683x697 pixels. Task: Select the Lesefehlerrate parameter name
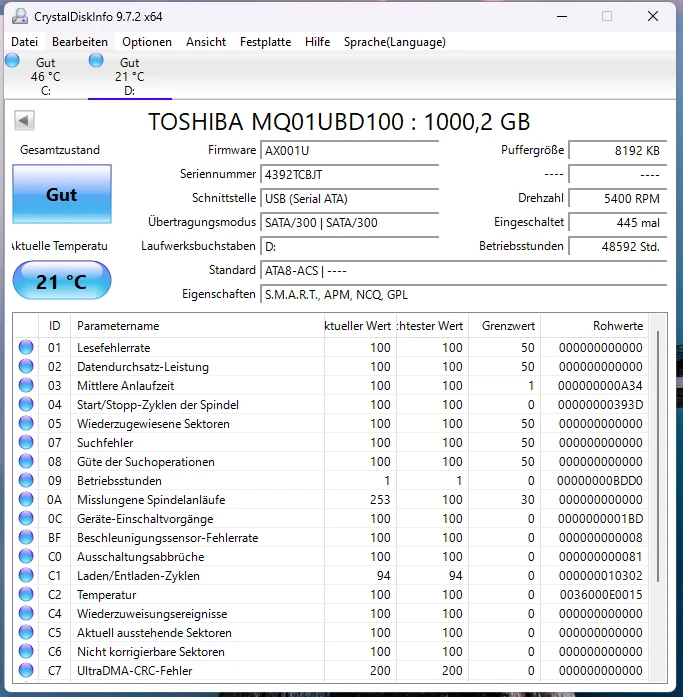pyautogui.click(x=114, y=348)
